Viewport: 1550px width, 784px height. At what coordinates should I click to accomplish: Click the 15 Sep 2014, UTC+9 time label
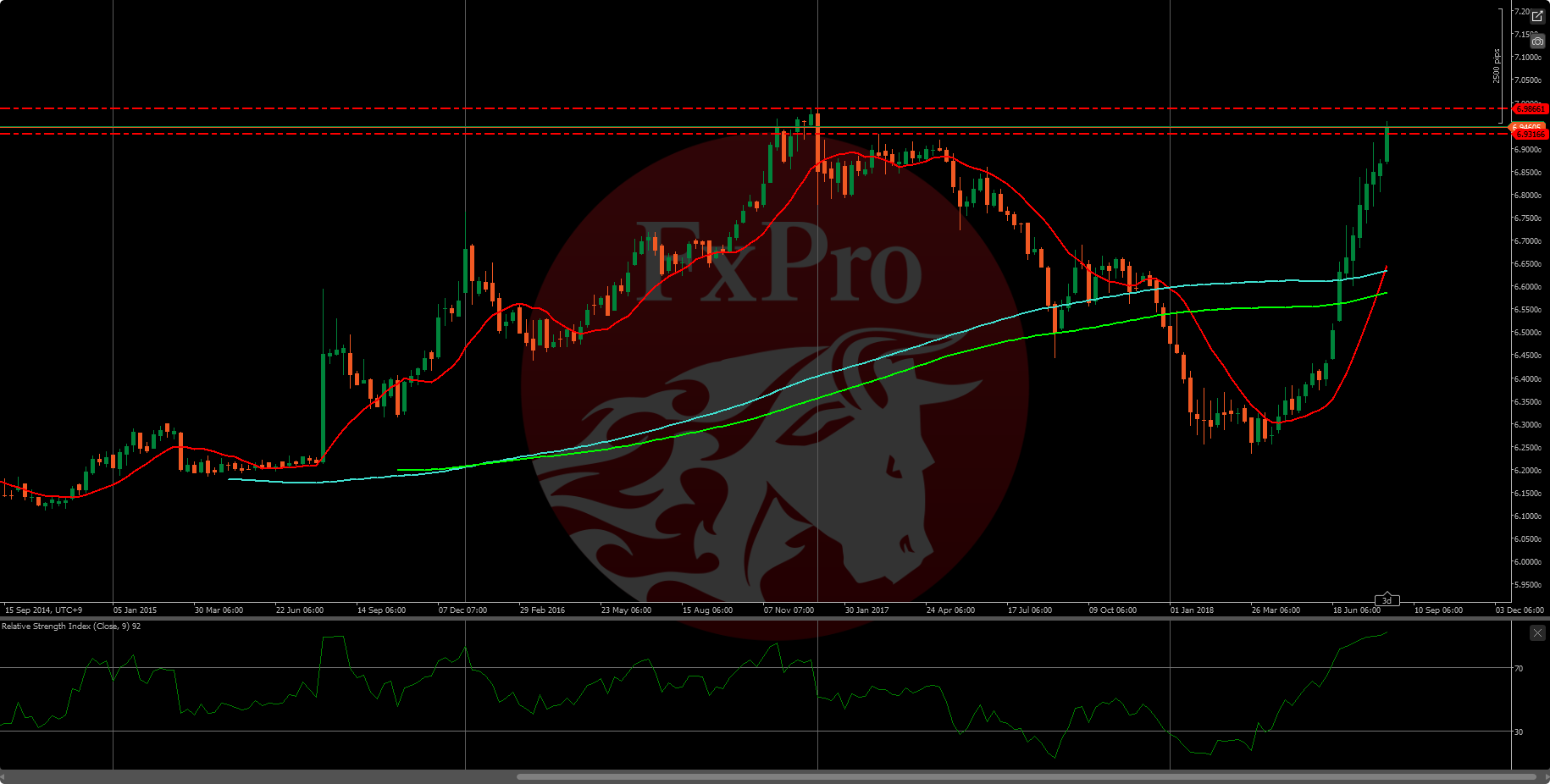coord(44,610)
